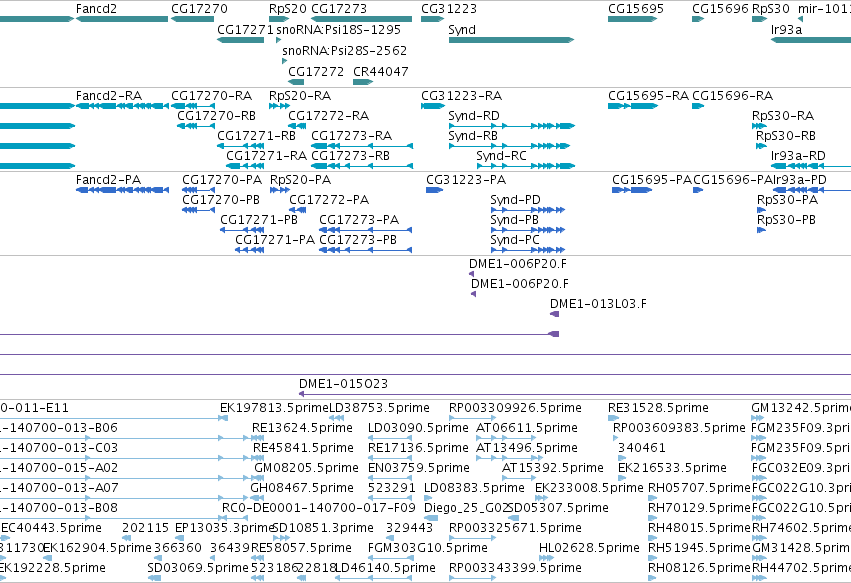Select transcript Synd-RD
This screenshot has height=583, width=851.
[x=511, y=126]
